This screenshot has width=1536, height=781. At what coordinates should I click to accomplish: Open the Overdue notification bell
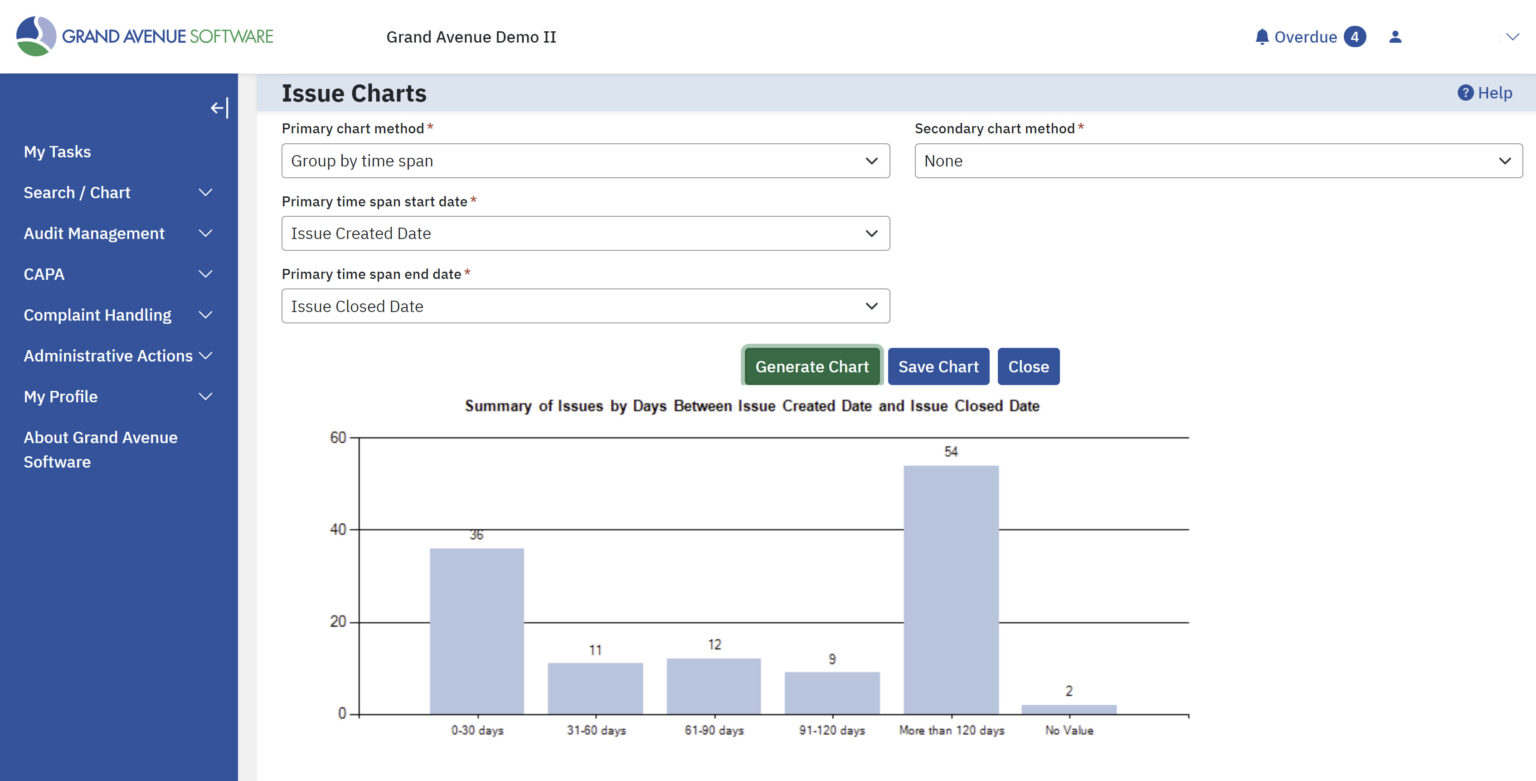pyautogui.click(x=1262, y=36)
